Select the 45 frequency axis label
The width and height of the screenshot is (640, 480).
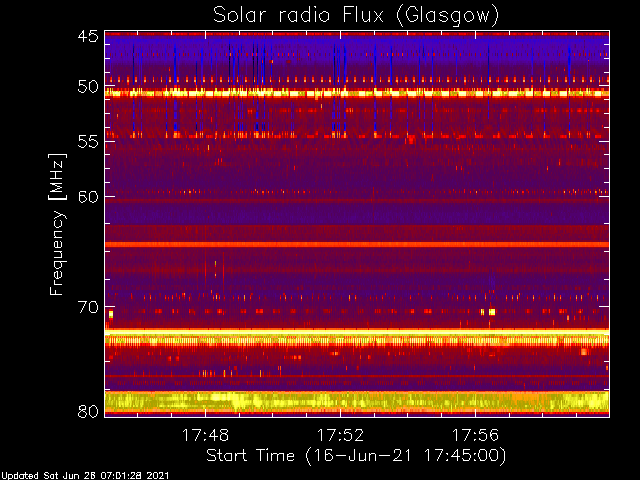pos(88,36)
